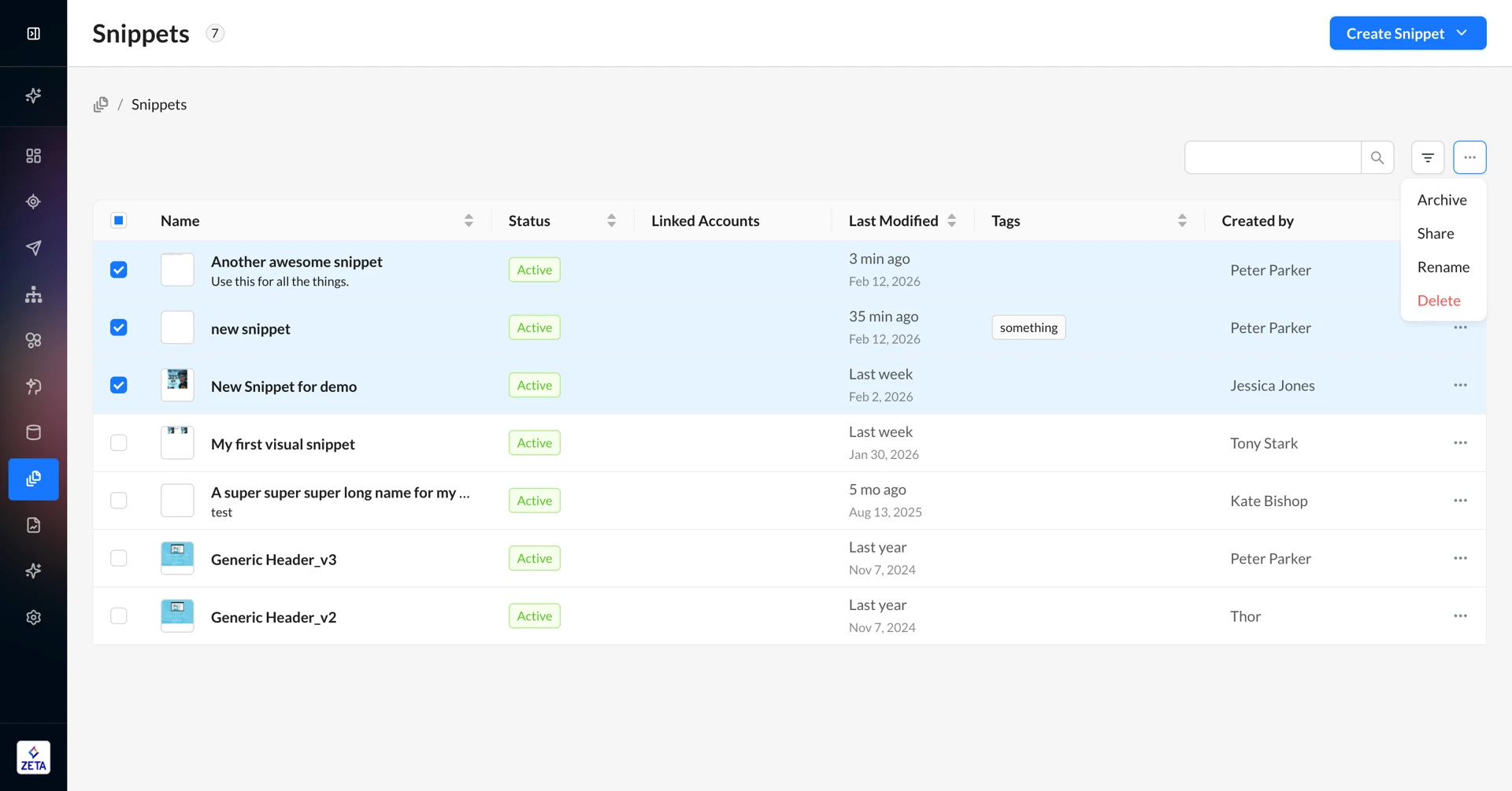This screenshot has width=1512, height=791.
Task: Open the filter icon button
Action: pos(1427,157)
